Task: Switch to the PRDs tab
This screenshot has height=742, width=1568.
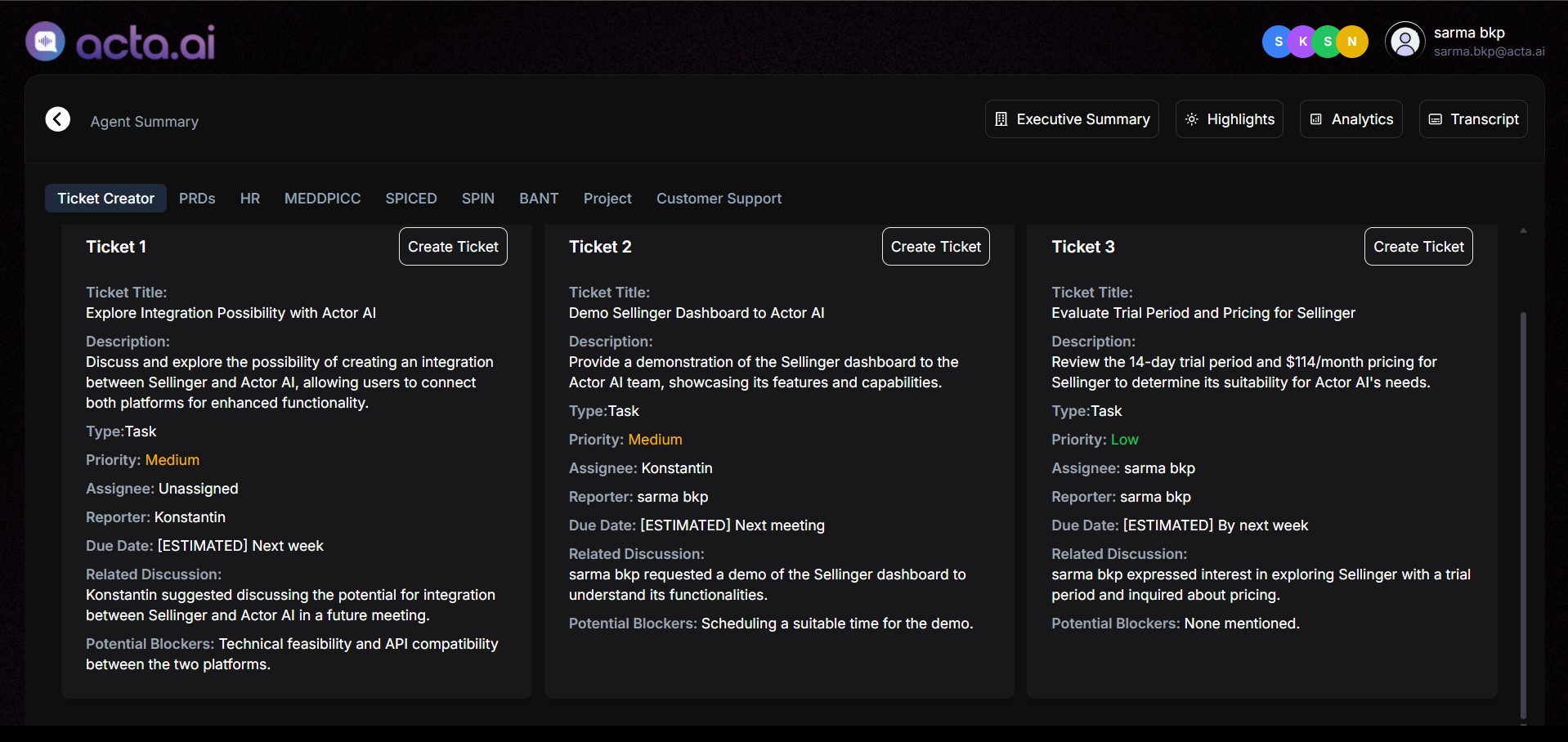Action: tap(197, 199)
